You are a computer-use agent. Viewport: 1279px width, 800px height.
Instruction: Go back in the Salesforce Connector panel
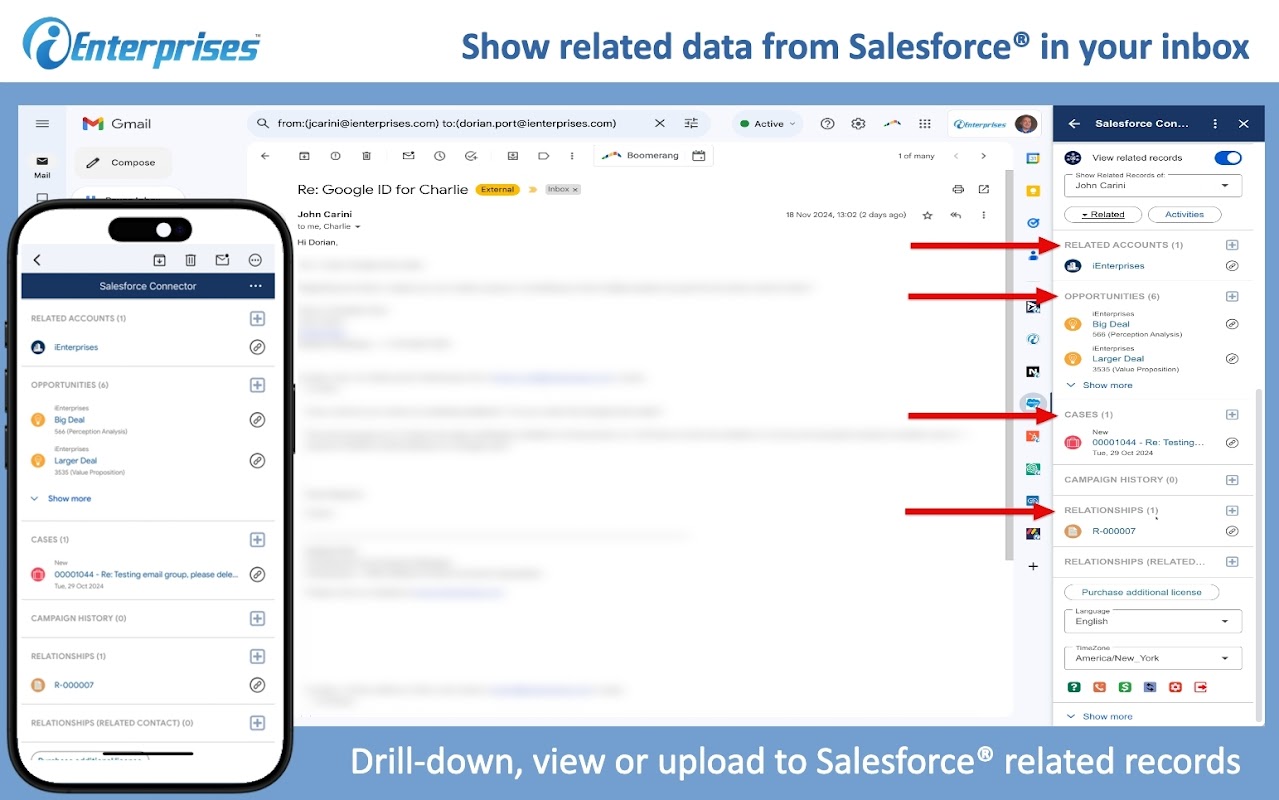(x=1074, y=124)
